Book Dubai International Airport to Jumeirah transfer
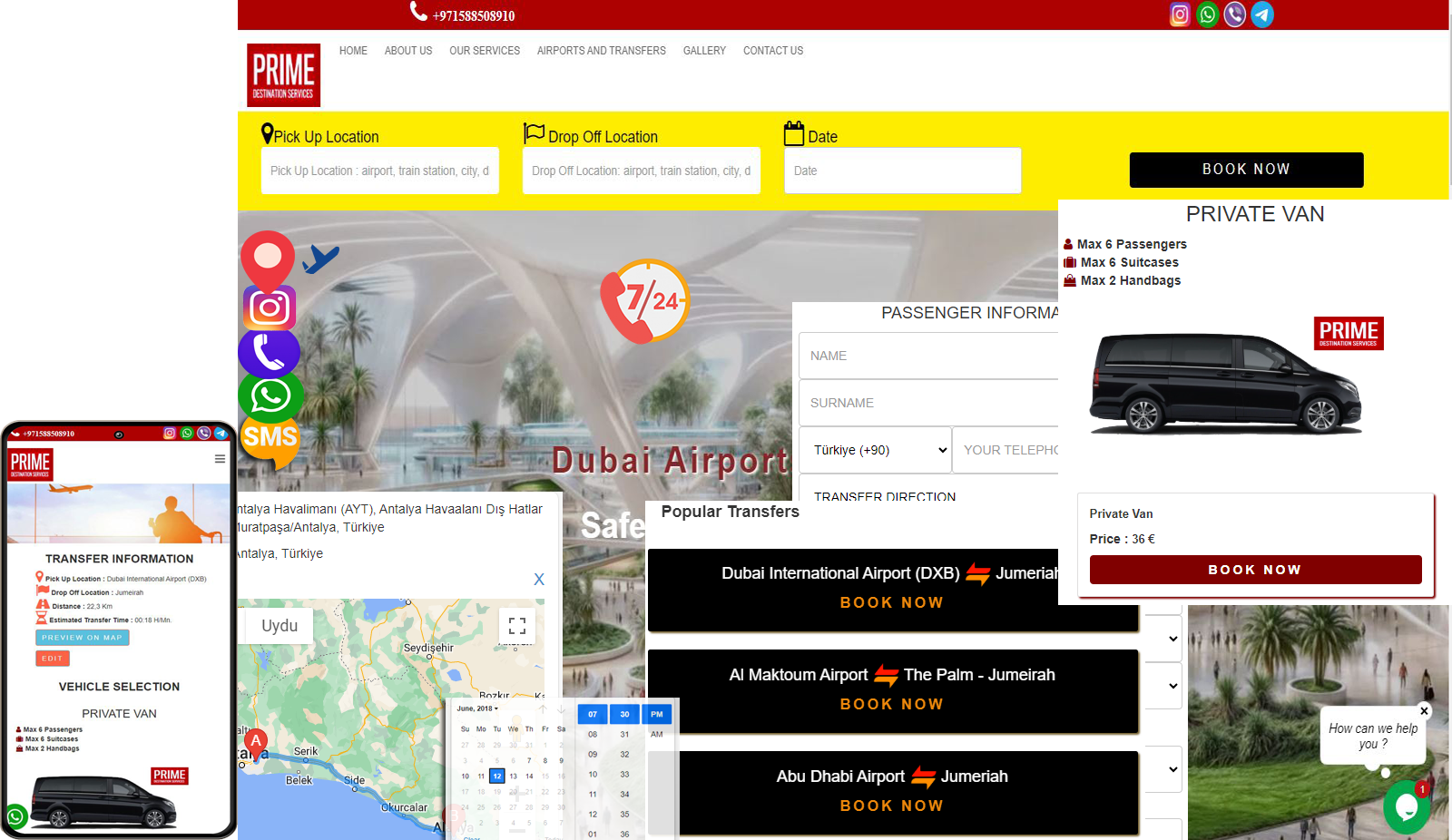 click(891, 602)
